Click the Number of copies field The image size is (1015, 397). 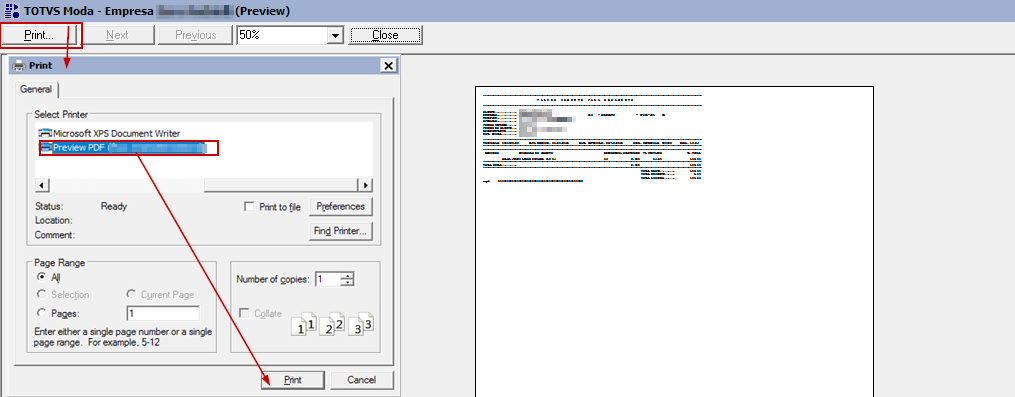(x=328, y=280)
